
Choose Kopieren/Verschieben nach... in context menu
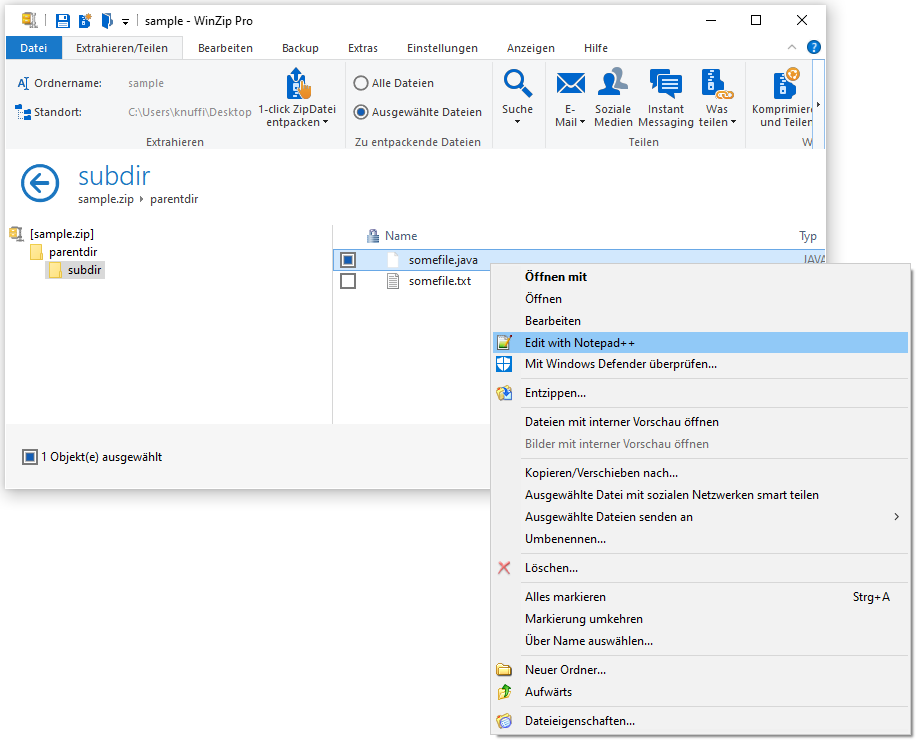point(700,473)
